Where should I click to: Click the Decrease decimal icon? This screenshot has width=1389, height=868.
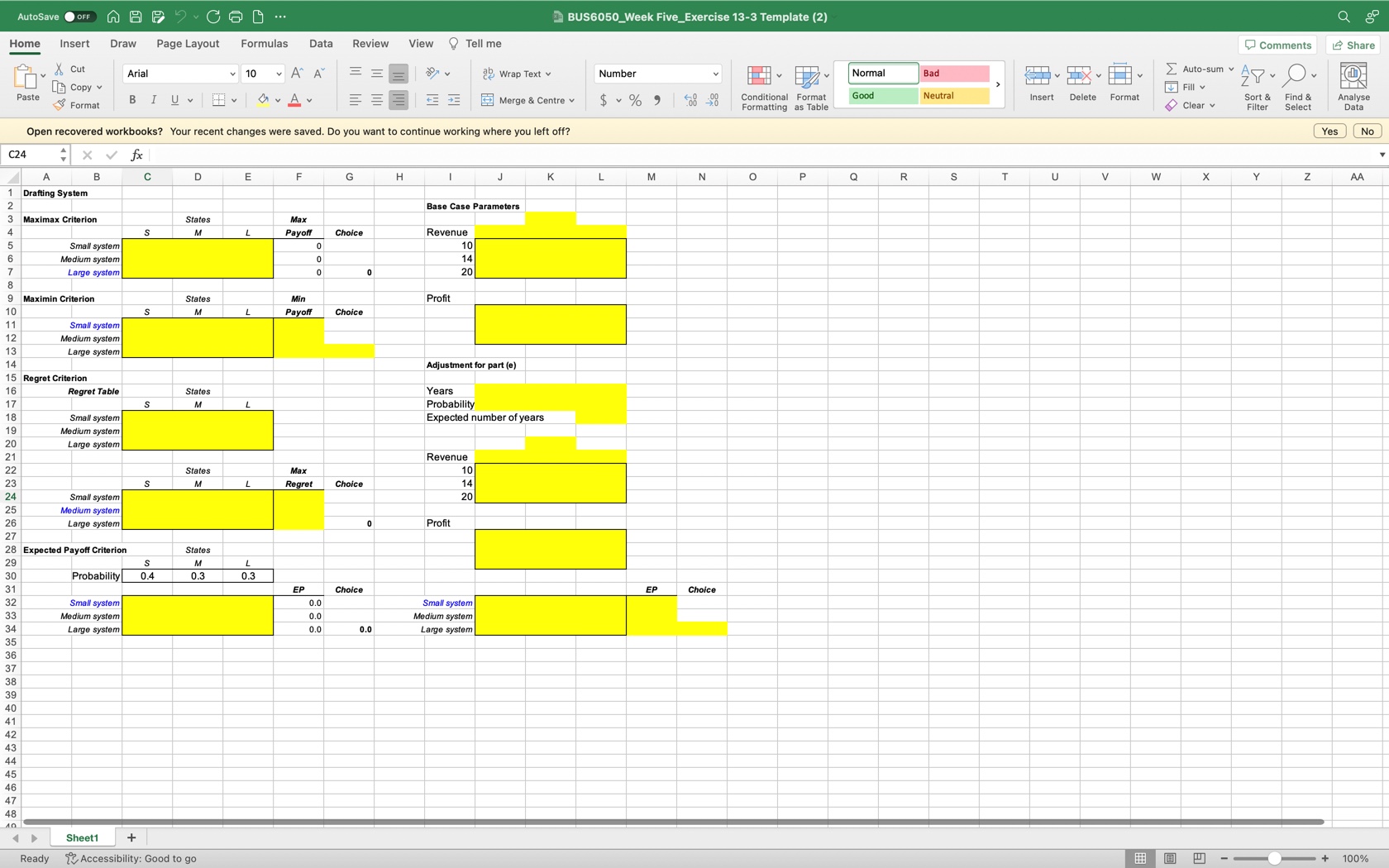[x=713, y=100]
